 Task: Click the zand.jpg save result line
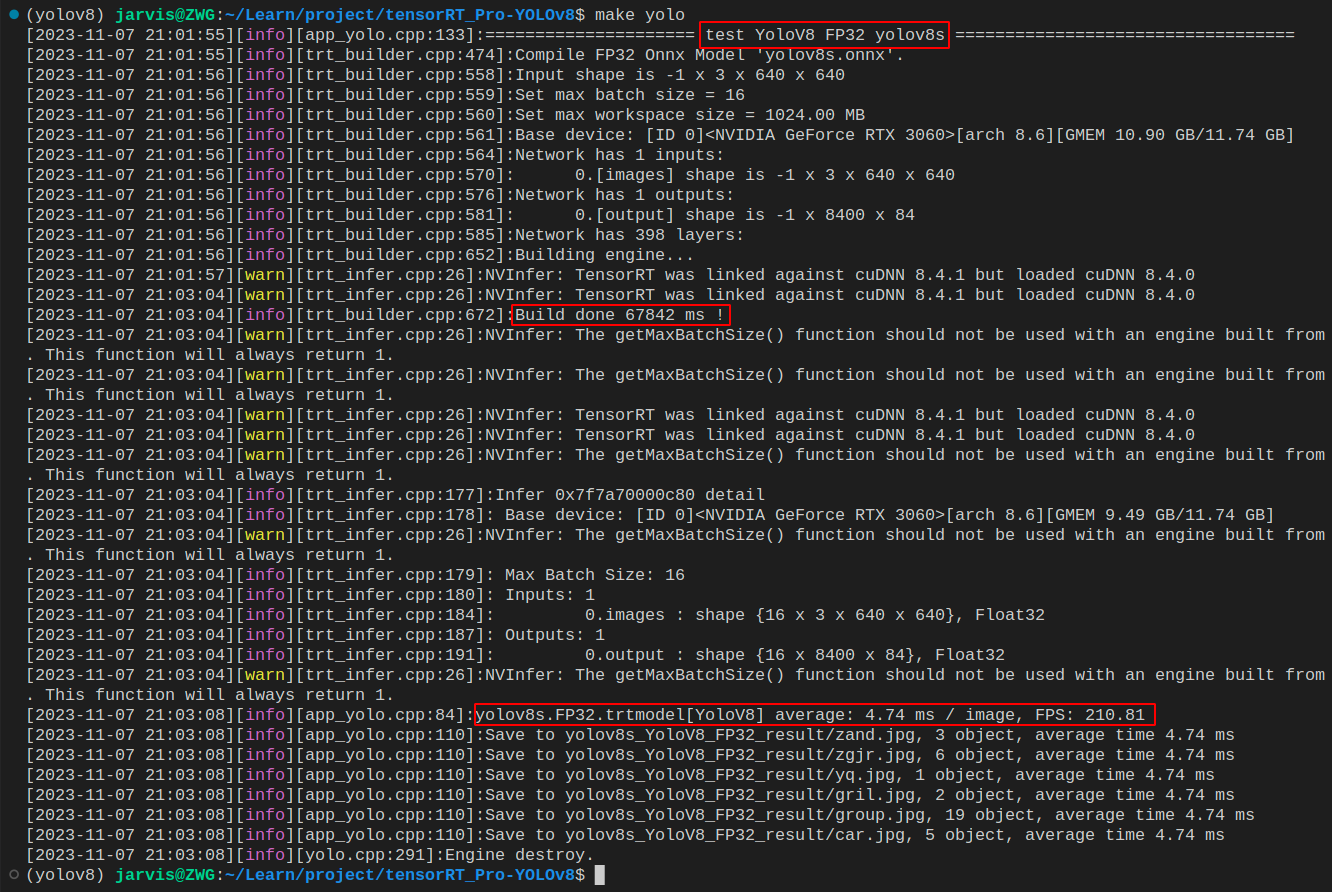pyautogui.click(x=630, y=735)
